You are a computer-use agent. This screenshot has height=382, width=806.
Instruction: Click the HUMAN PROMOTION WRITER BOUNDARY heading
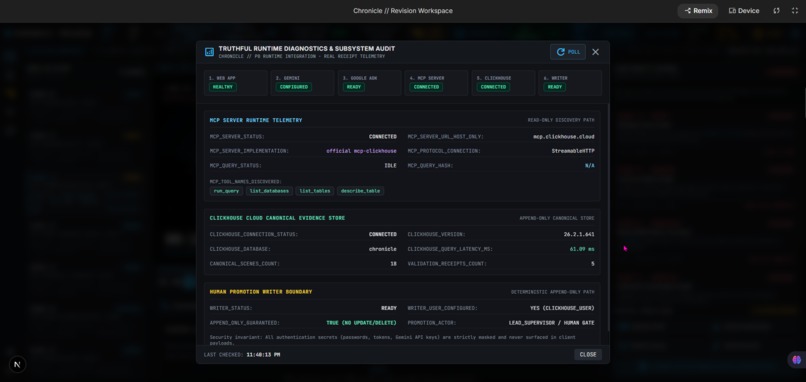(x=261, y=292)
